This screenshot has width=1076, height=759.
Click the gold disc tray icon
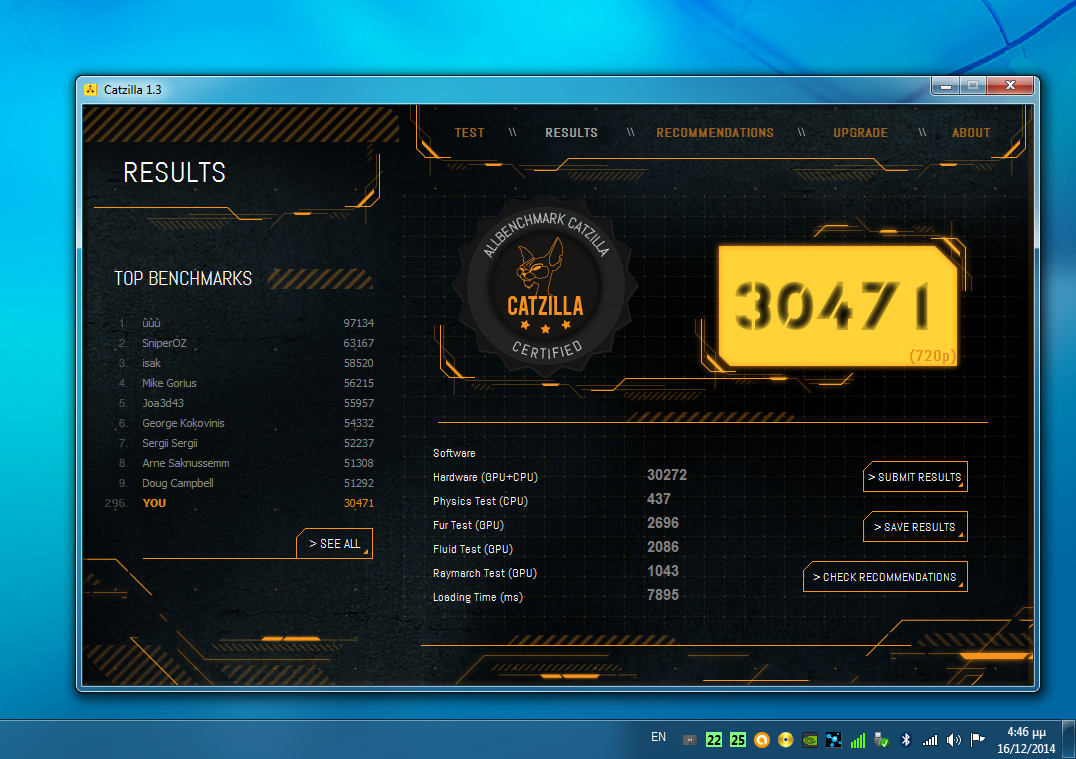tap(786, 740)
